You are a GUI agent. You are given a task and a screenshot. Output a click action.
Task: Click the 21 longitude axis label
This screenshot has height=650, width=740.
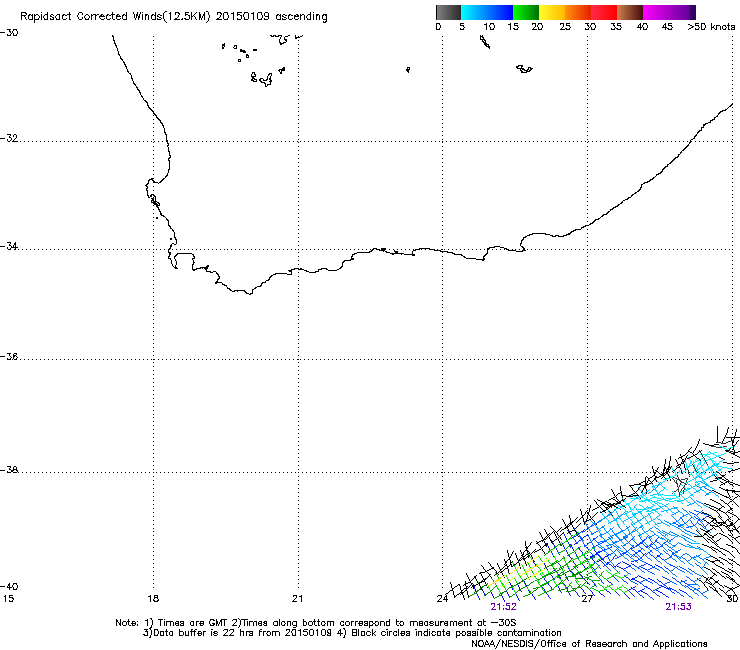[297, 599]
